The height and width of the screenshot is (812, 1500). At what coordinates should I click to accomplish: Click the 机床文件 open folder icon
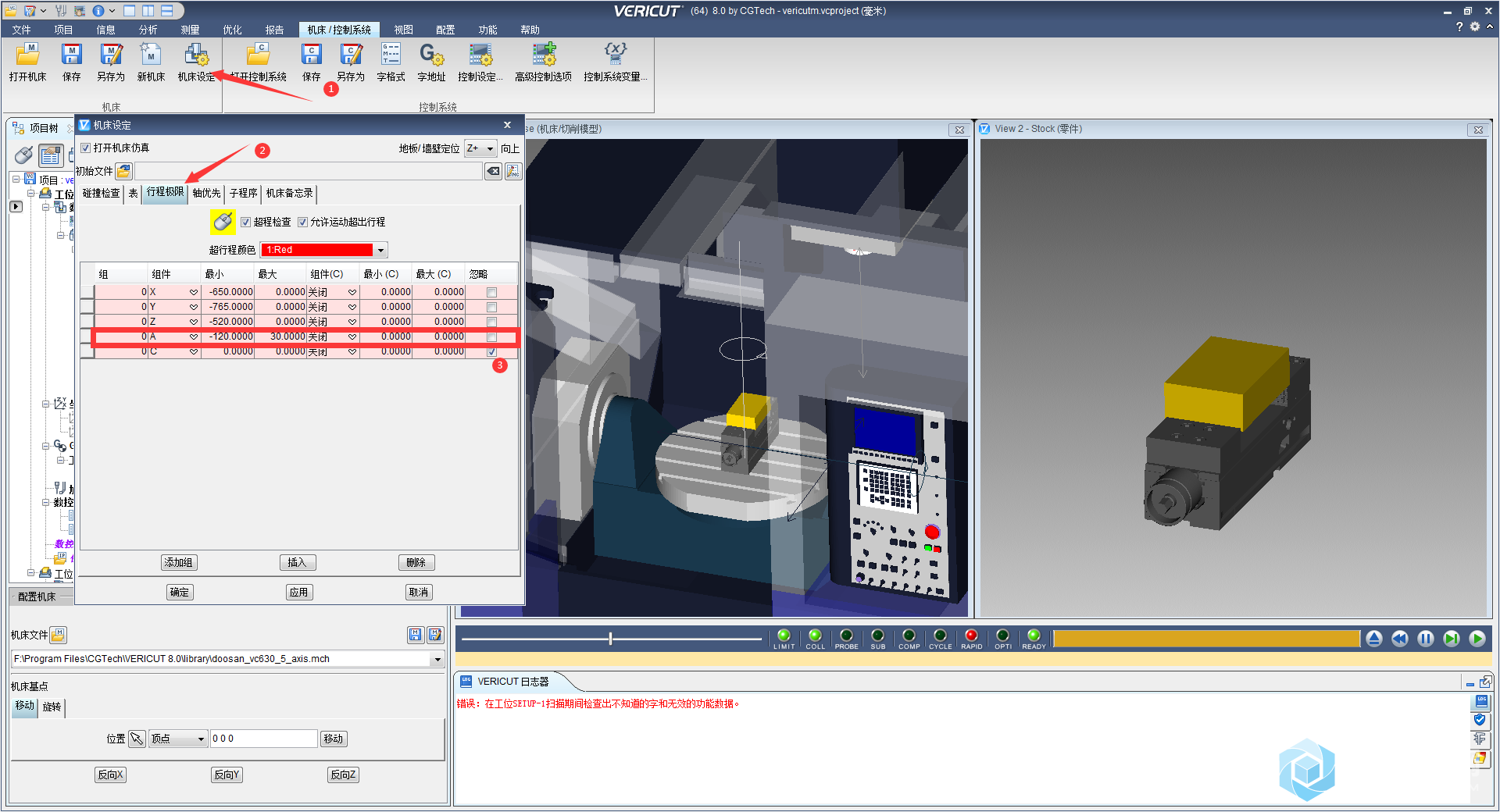click(59, 635)
